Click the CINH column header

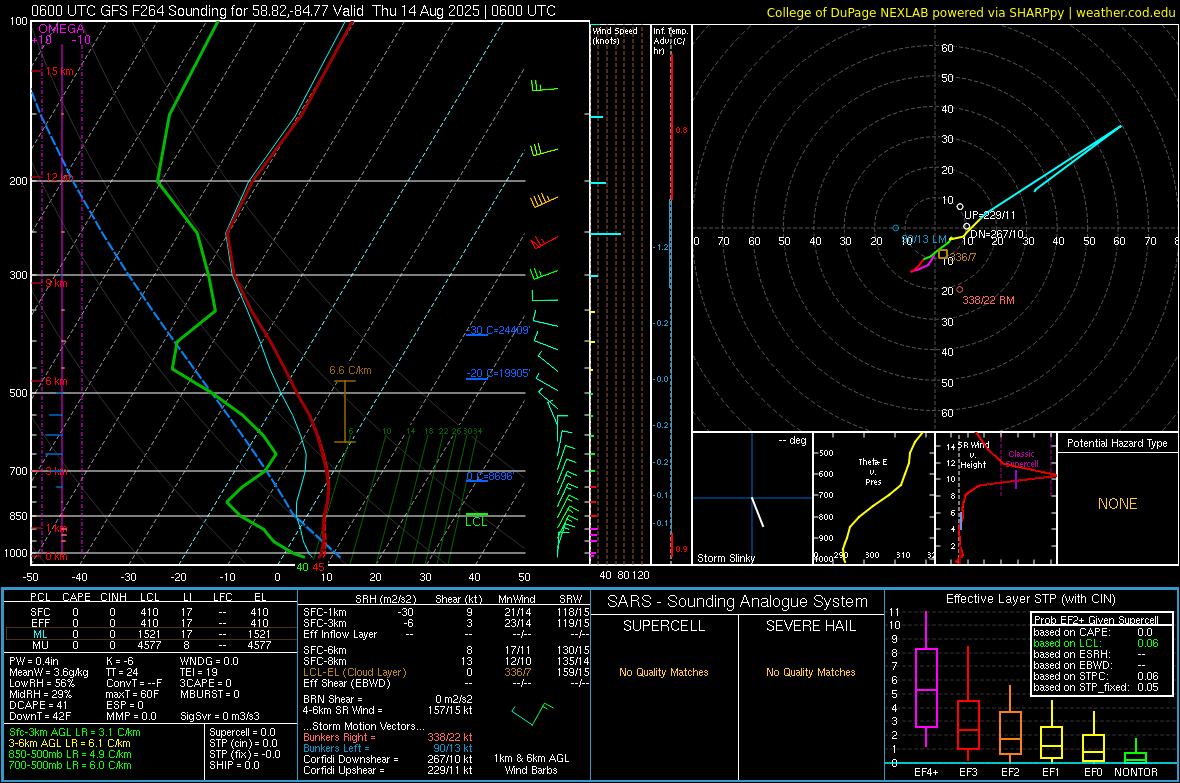click(x=114, y=597)
